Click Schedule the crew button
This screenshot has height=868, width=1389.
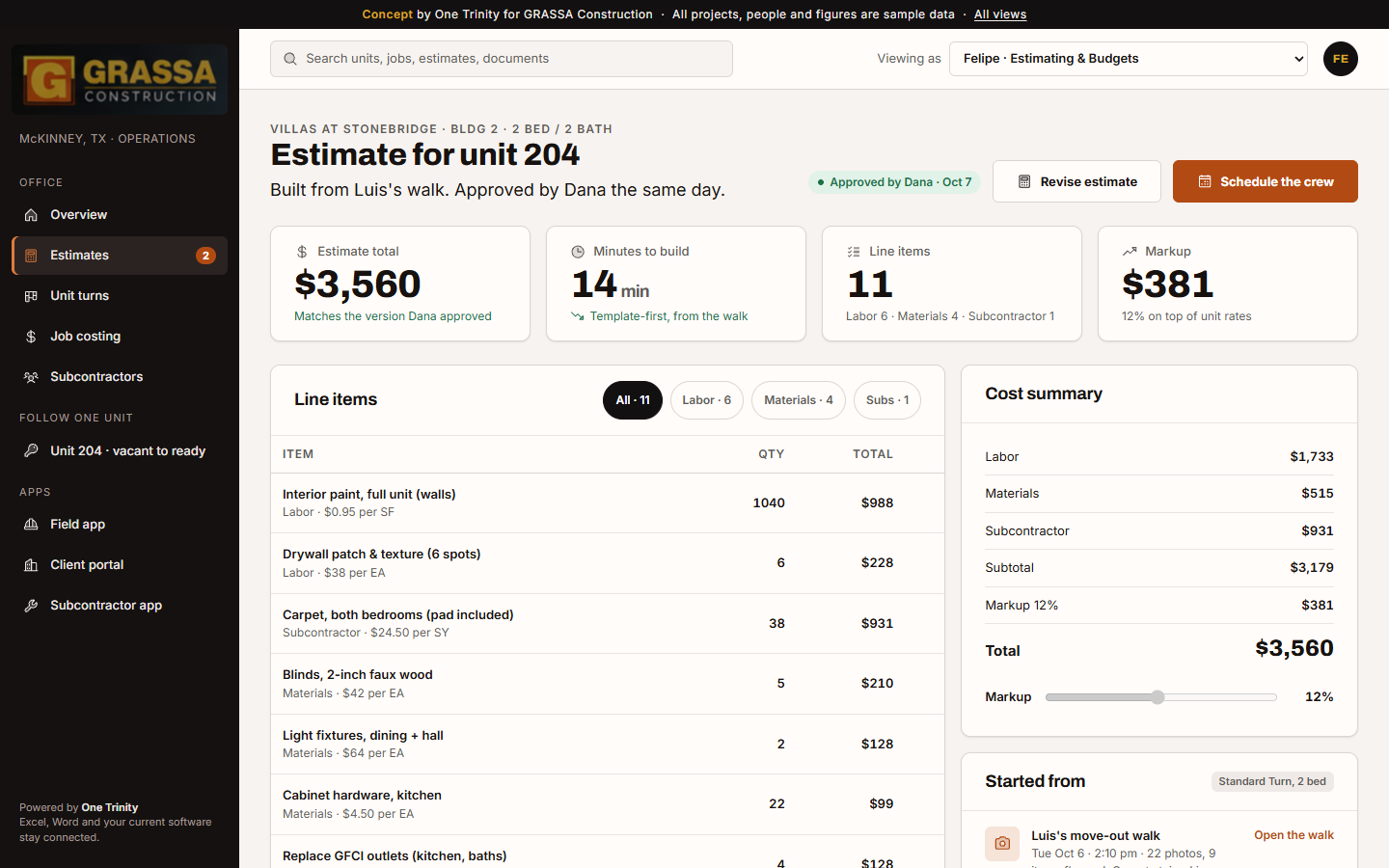1266,181
